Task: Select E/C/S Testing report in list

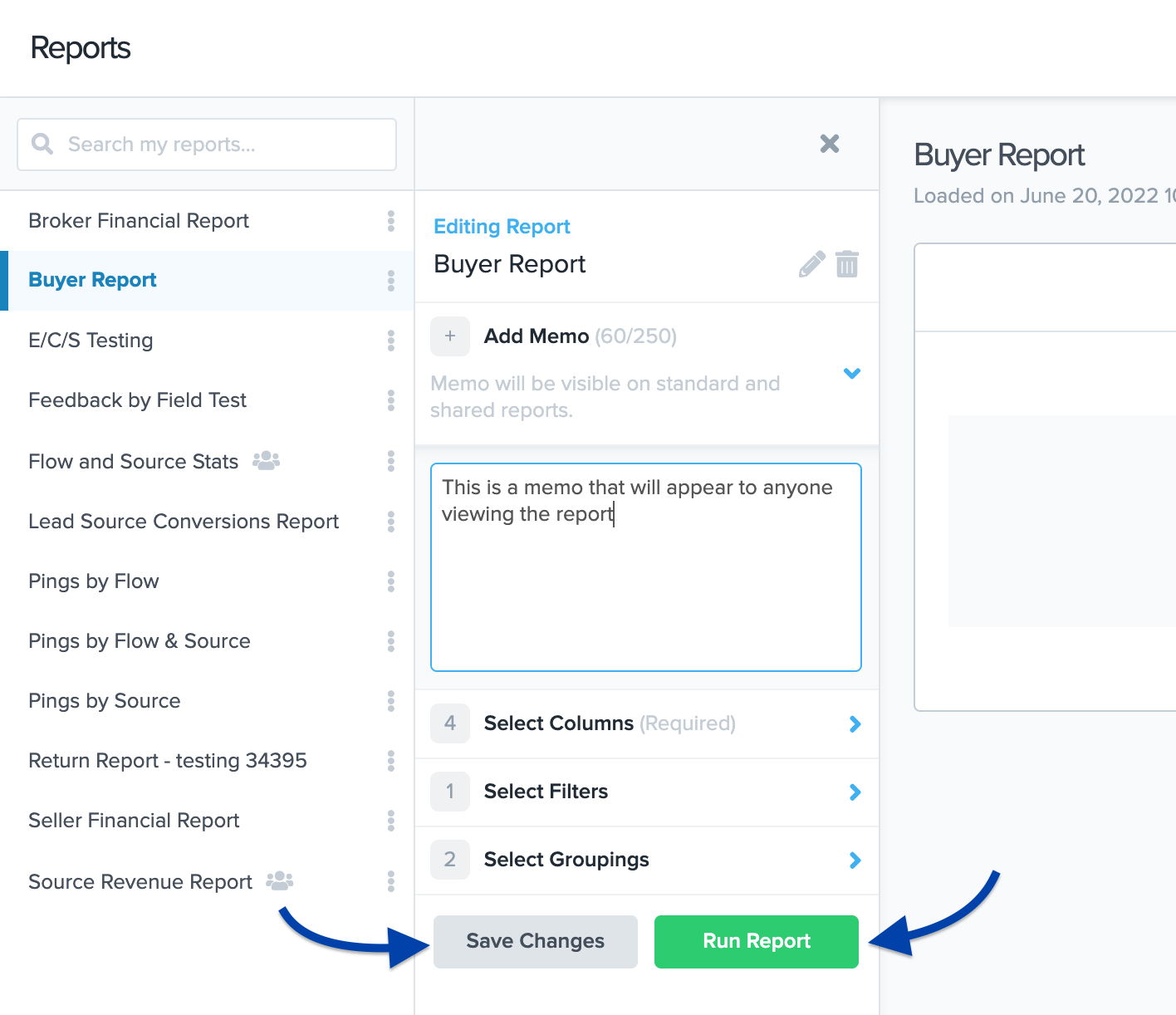Action: (91, 341)
